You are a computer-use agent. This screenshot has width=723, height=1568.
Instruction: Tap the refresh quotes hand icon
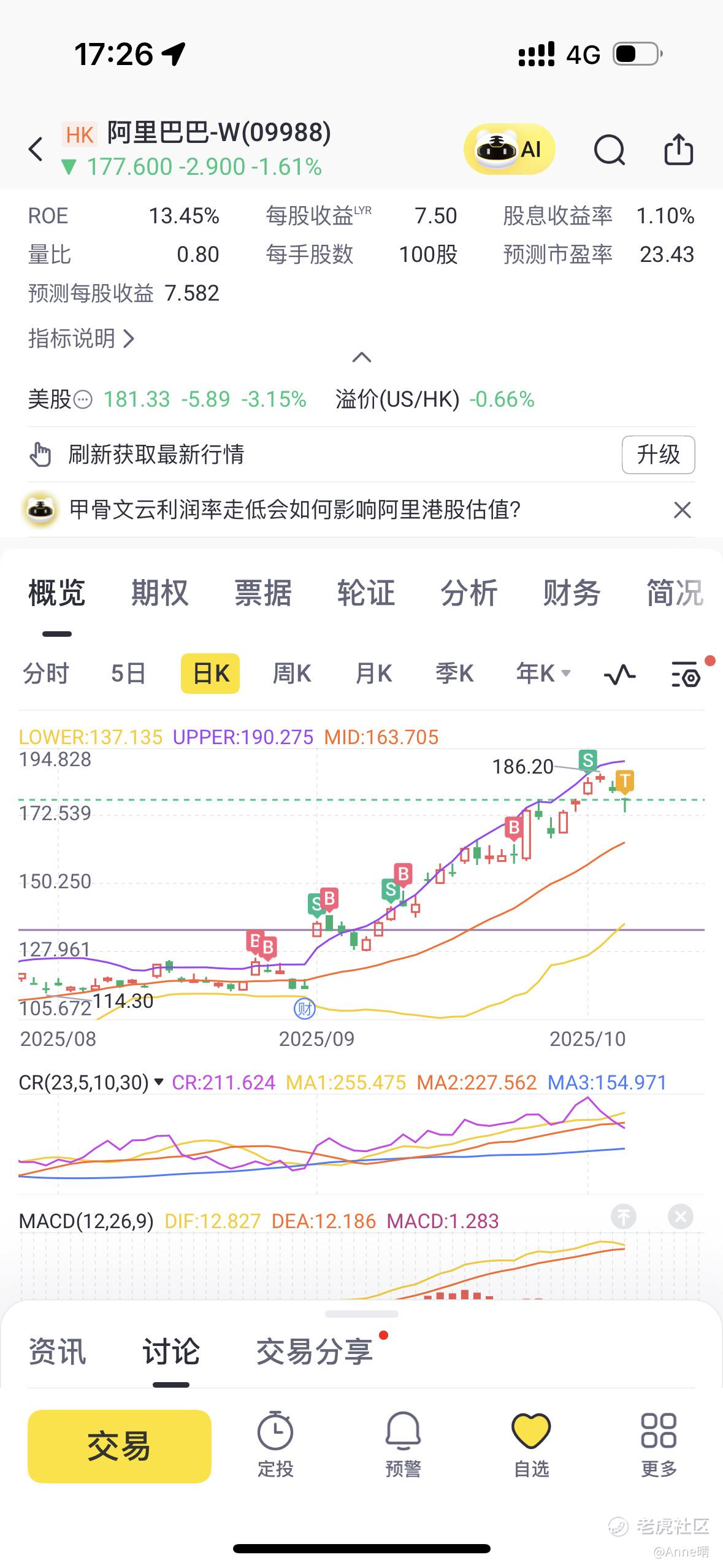(40, 455)
